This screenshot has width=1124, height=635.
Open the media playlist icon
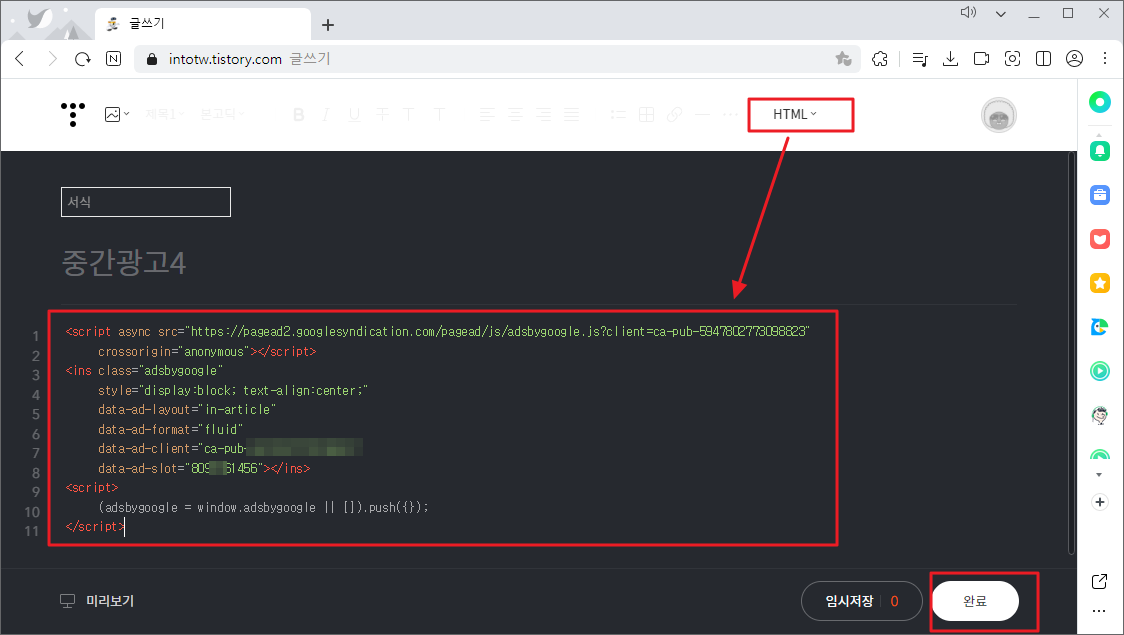(920, 59)
